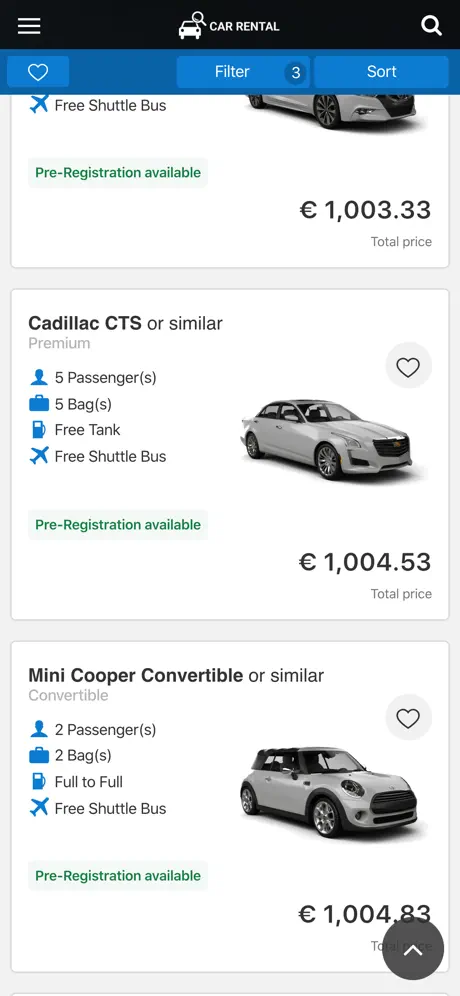This screenshot has width=460, height=996.
Task: Open the Car Rental logo home link
Action: tap(229, 26)
